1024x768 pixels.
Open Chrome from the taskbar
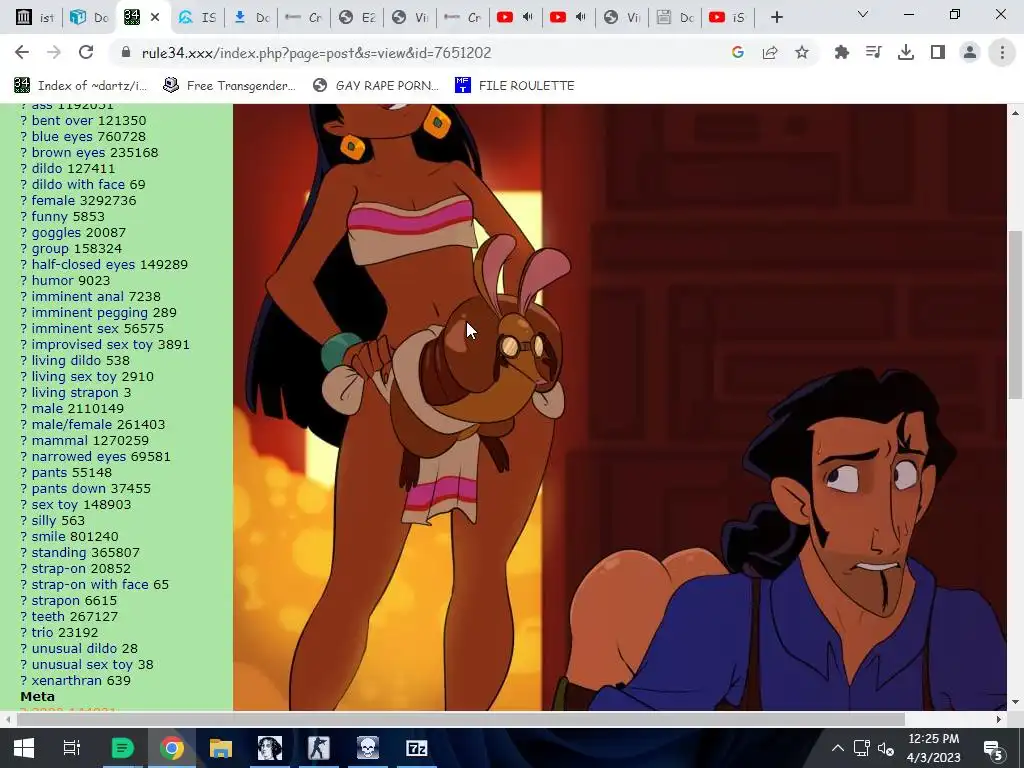click(171, 748)
